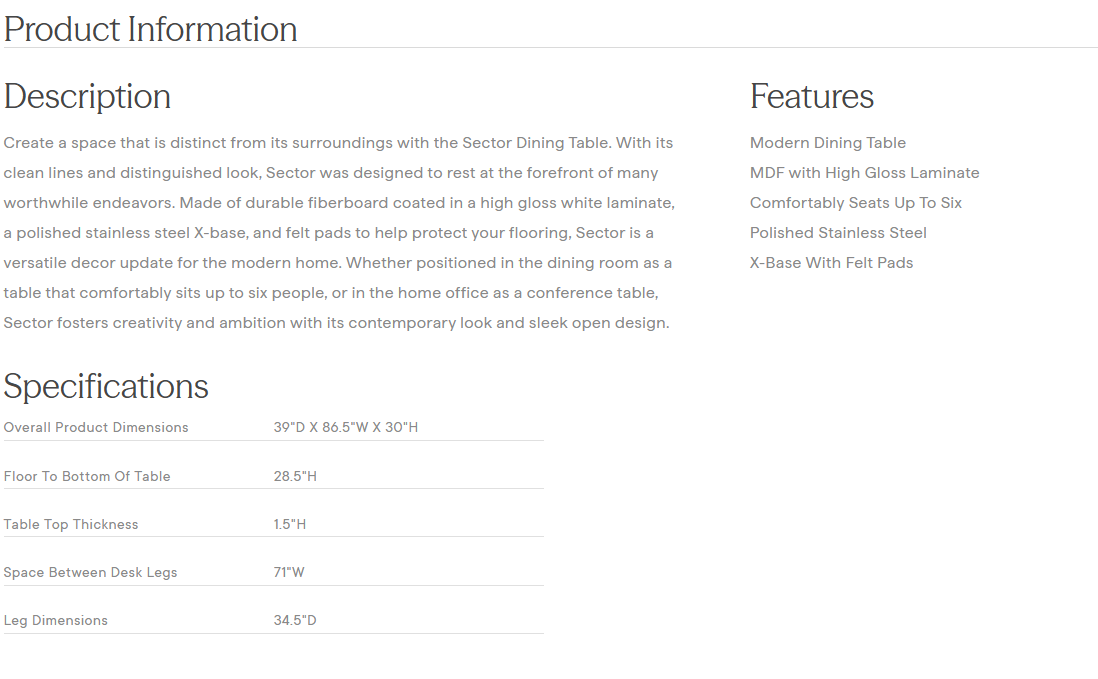The height and width of the screenshot is (679, 1098).
Task: Select the Floor To Bottom Of Table label
Action: (x=87, y=476)
